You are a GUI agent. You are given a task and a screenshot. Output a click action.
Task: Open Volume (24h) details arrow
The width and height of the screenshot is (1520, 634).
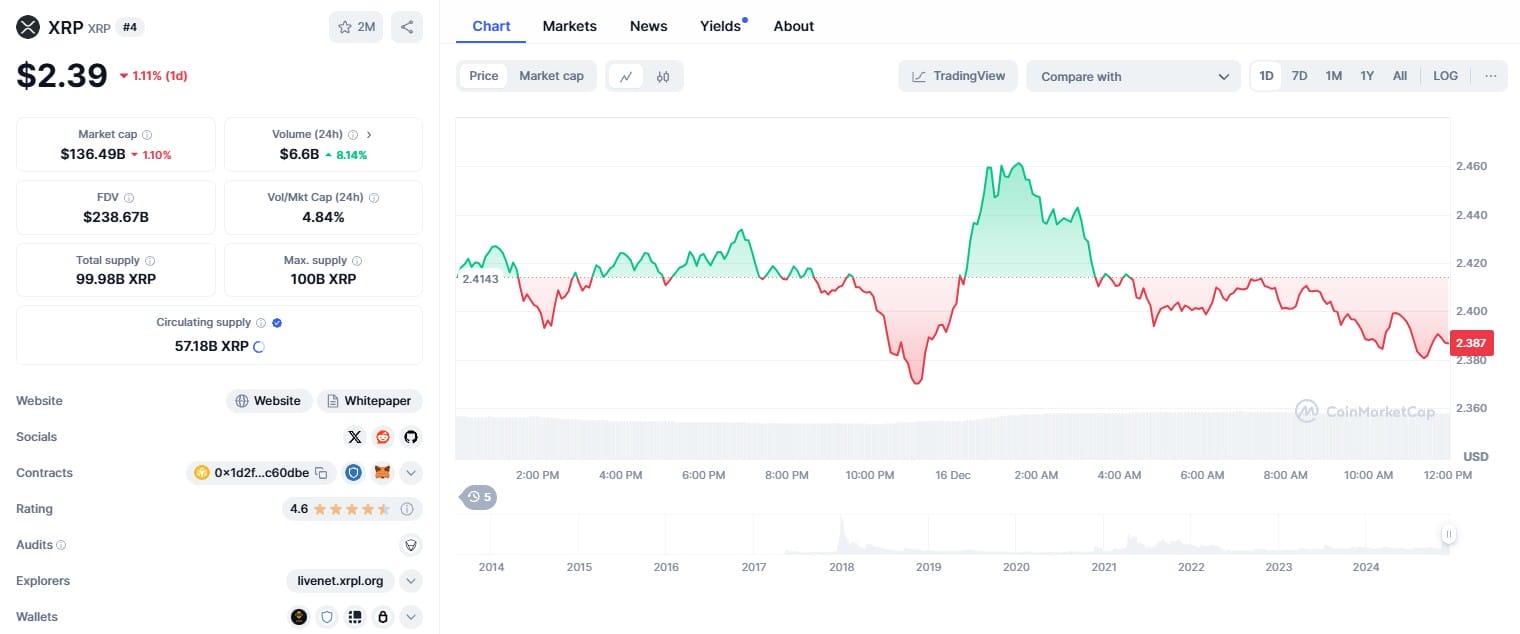[369, 134]
